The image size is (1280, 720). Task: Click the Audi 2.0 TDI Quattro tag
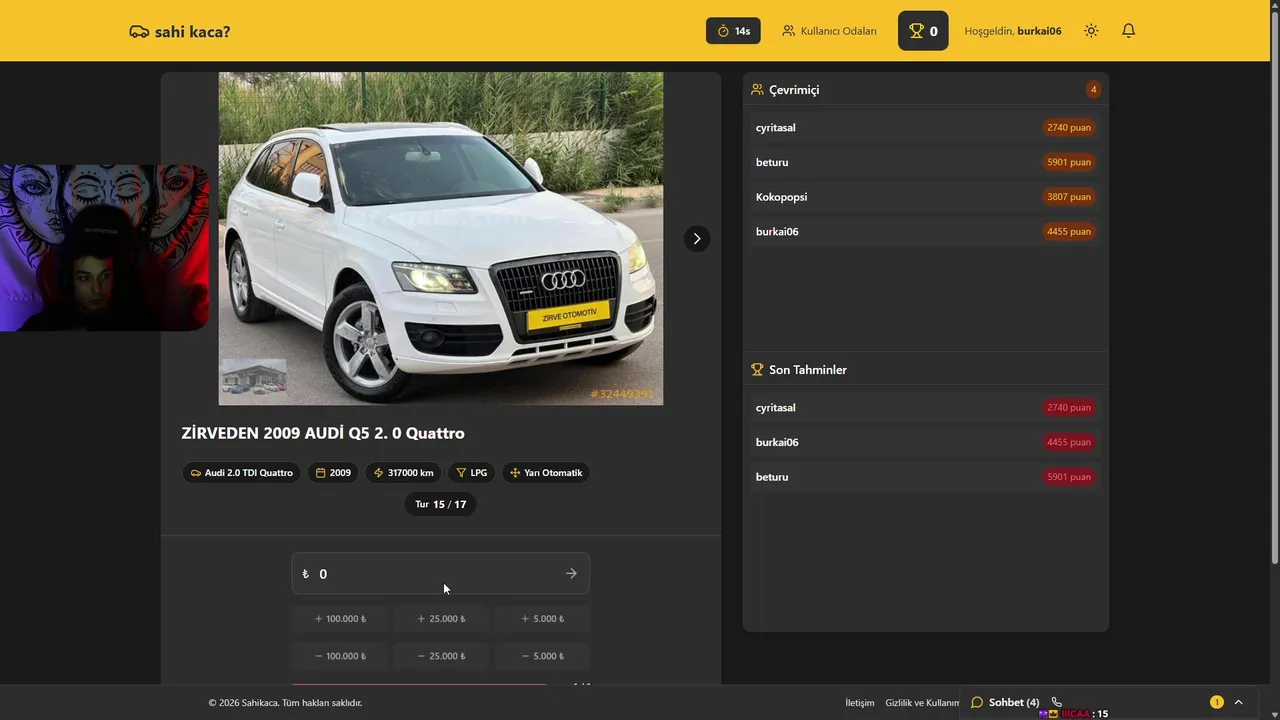tap(241, 473)
